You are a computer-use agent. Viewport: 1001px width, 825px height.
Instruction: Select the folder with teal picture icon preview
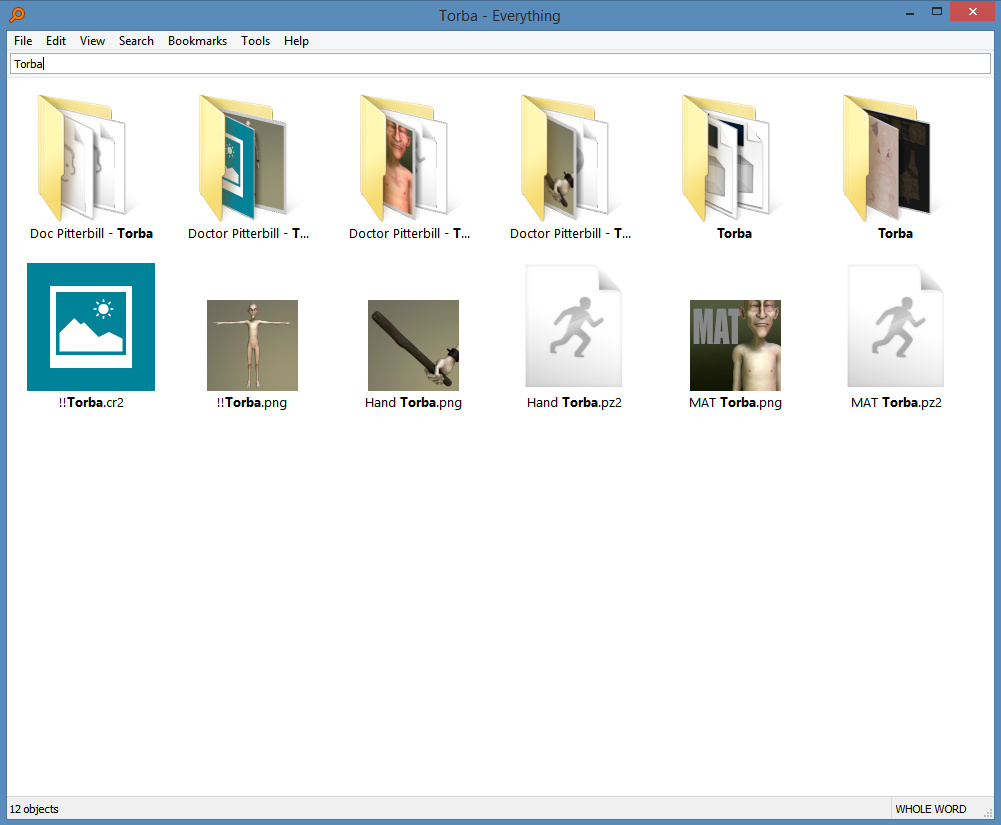click(x=252, y=158)
